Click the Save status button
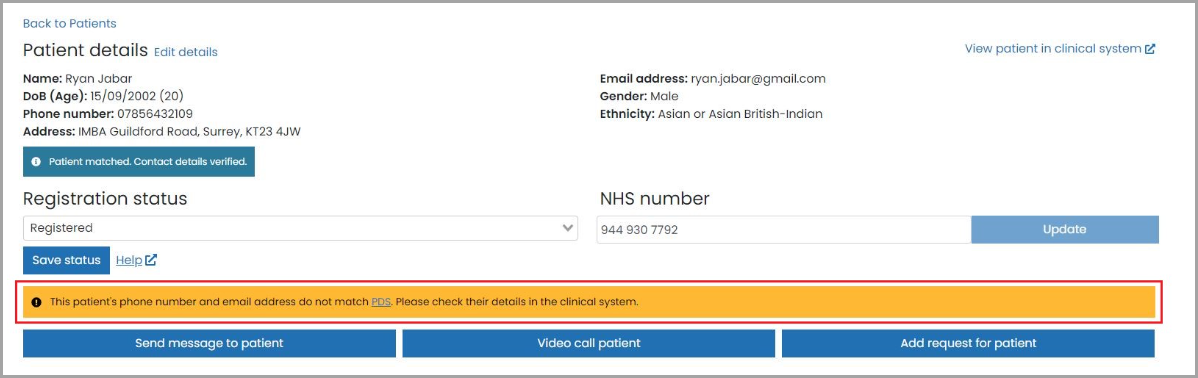The height and width of the screenshot is (378, 1198). (66, 260)
